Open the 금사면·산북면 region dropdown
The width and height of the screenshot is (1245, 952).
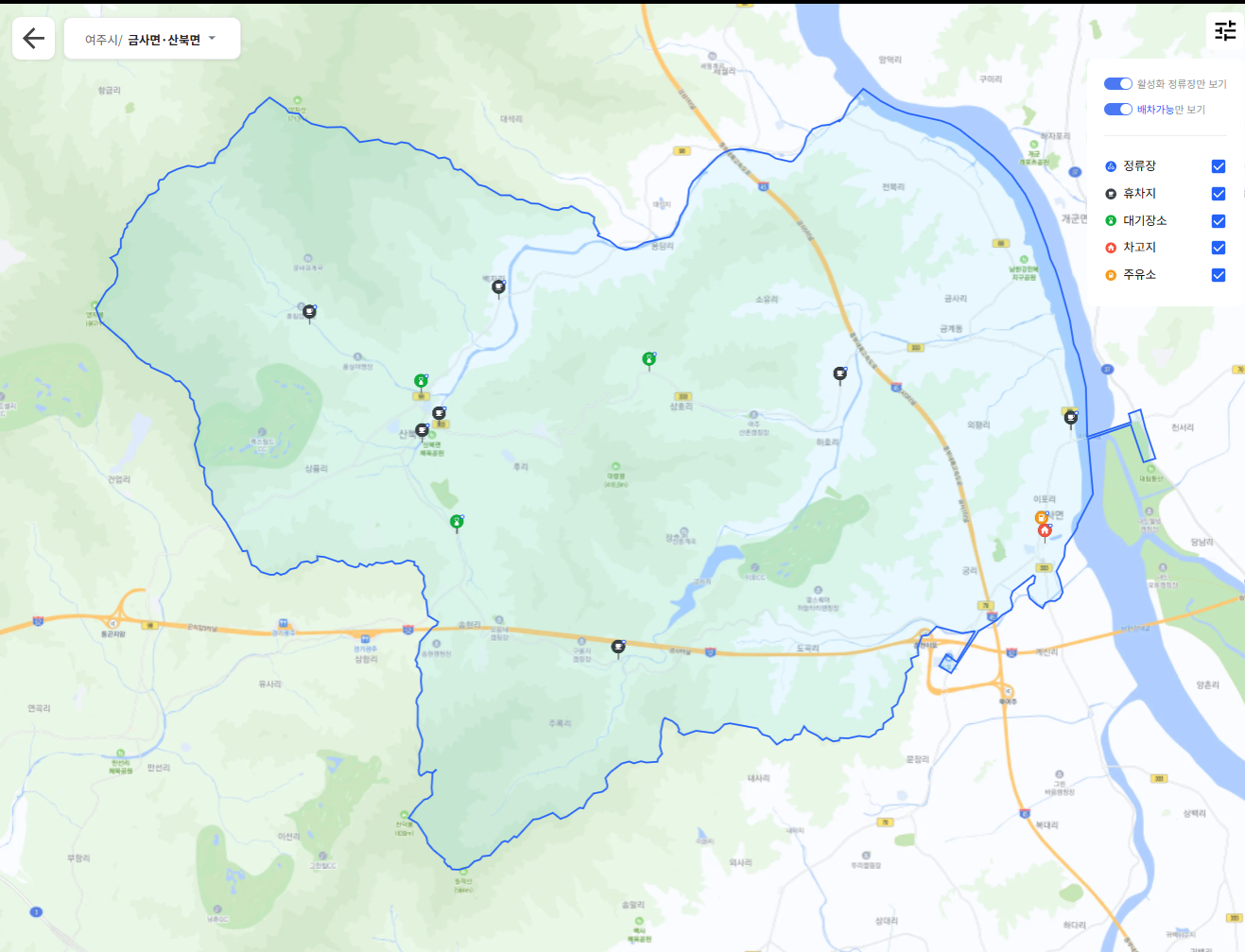coord(152,40)
